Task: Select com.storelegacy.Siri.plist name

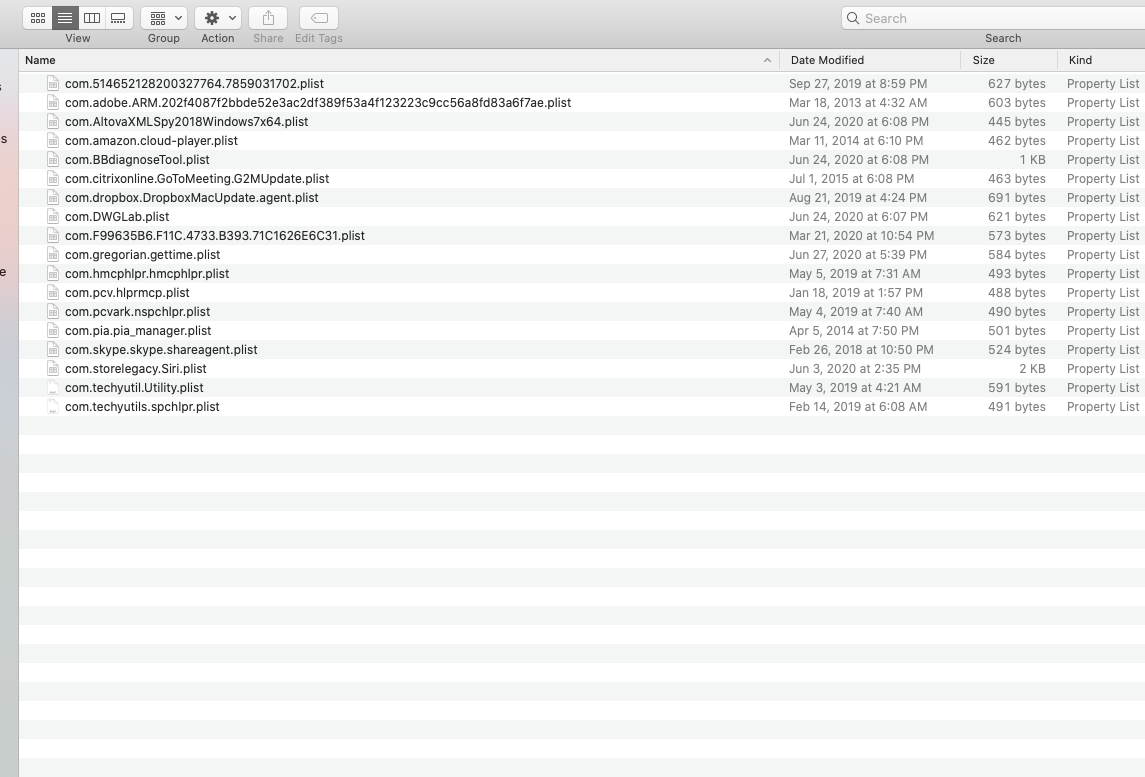Action: click(136, 368)
